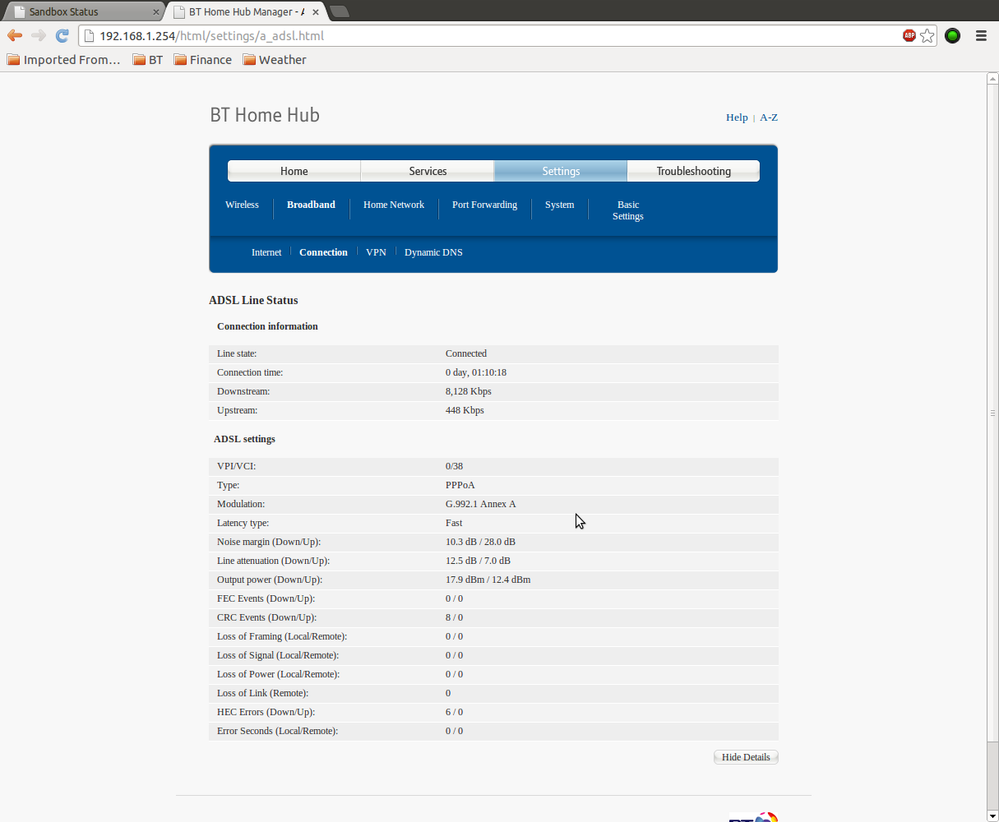The image size is (999, 822).
Task: Open the Services tab
Action: (x=428, y=171)
